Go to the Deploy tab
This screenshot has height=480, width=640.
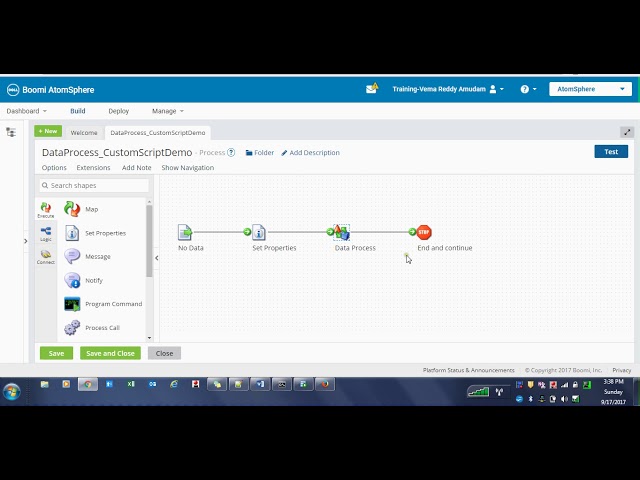[x=118, y=111]
